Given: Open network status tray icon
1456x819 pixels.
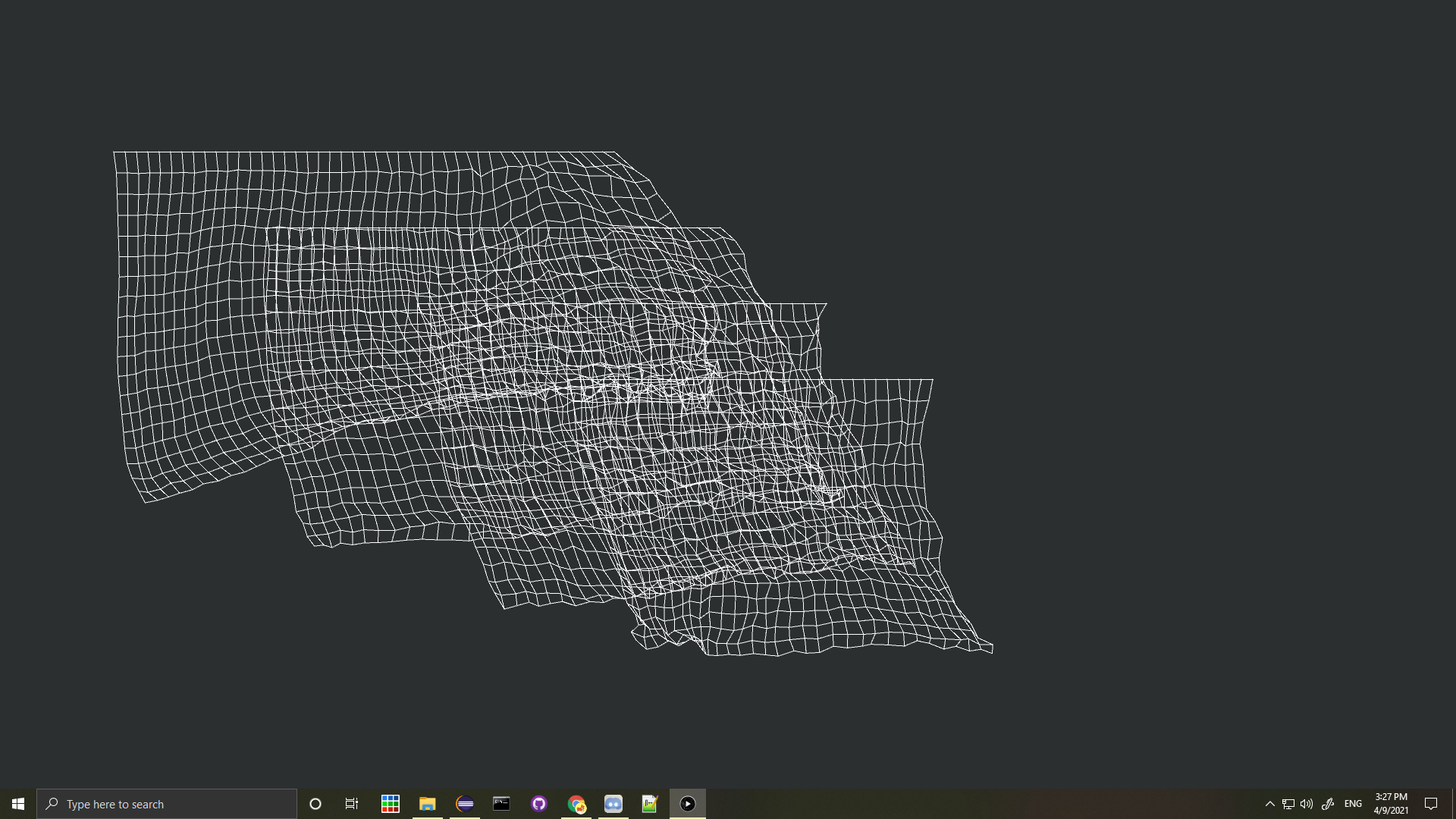Looking at the screenshot, I should [1288, 804].
